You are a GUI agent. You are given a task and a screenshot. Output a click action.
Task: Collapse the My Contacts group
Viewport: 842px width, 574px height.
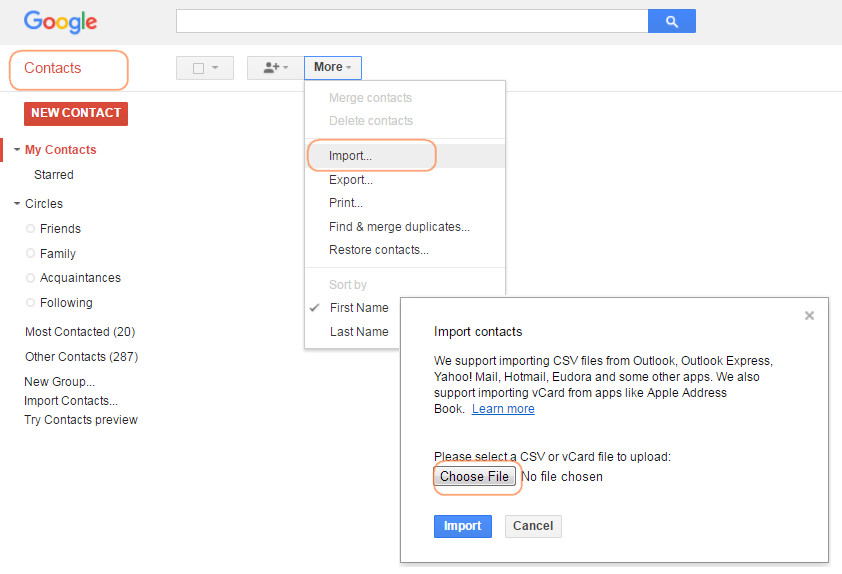[x=17, y=150]
